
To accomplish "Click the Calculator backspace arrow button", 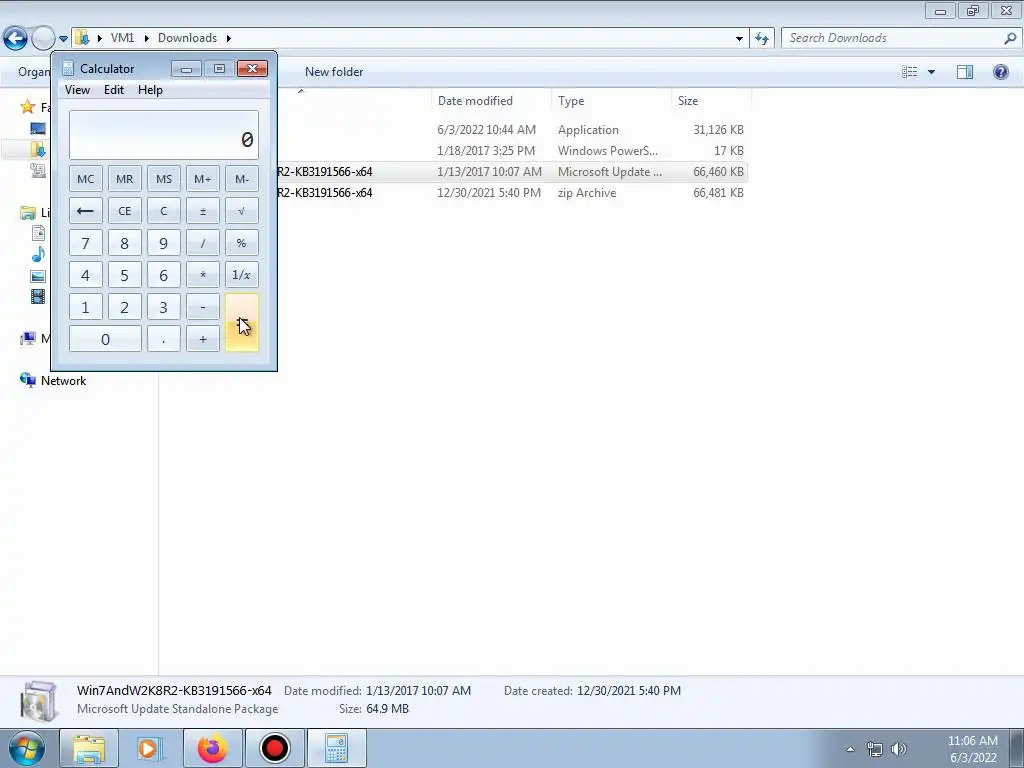I will pyautogui.click(x=86, y=211).
